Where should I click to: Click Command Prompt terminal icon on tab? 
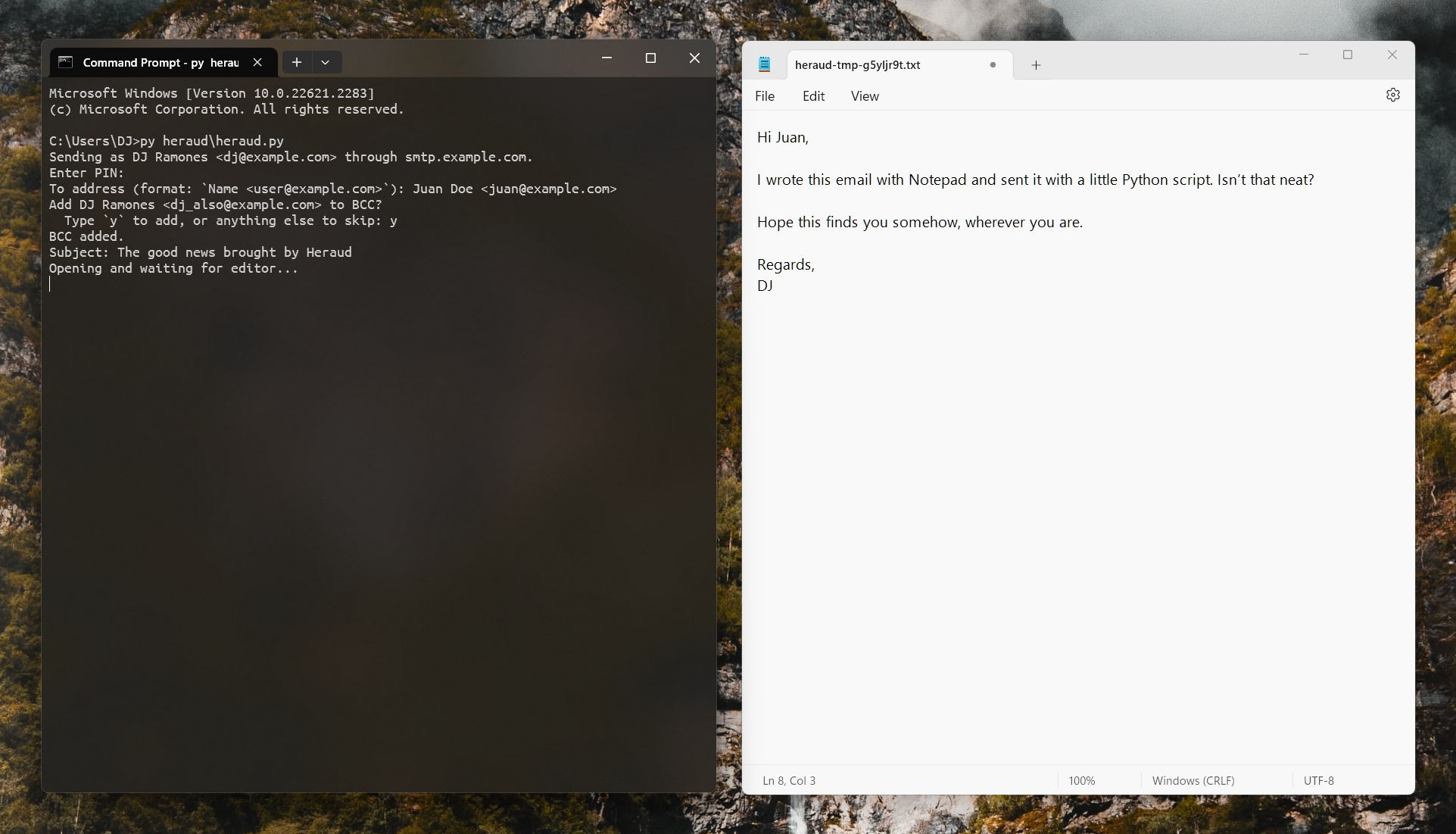pyautogui.click(x=66, y=63)
